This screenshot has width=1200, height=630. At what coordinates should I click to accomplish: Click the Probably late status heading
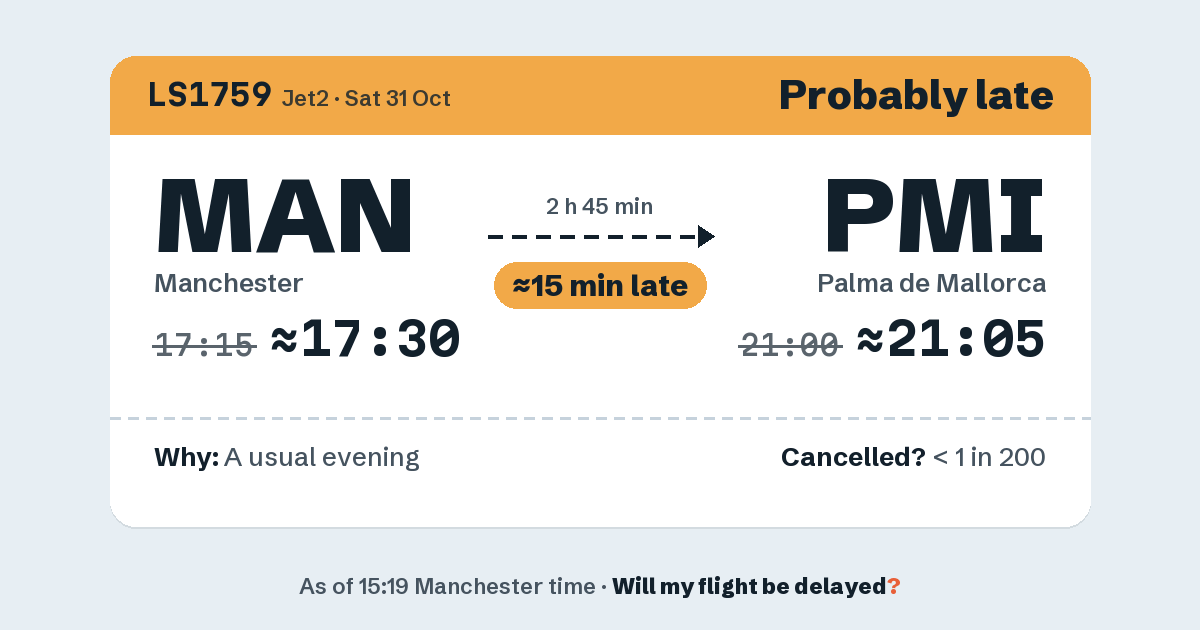(x=916, y=96)
